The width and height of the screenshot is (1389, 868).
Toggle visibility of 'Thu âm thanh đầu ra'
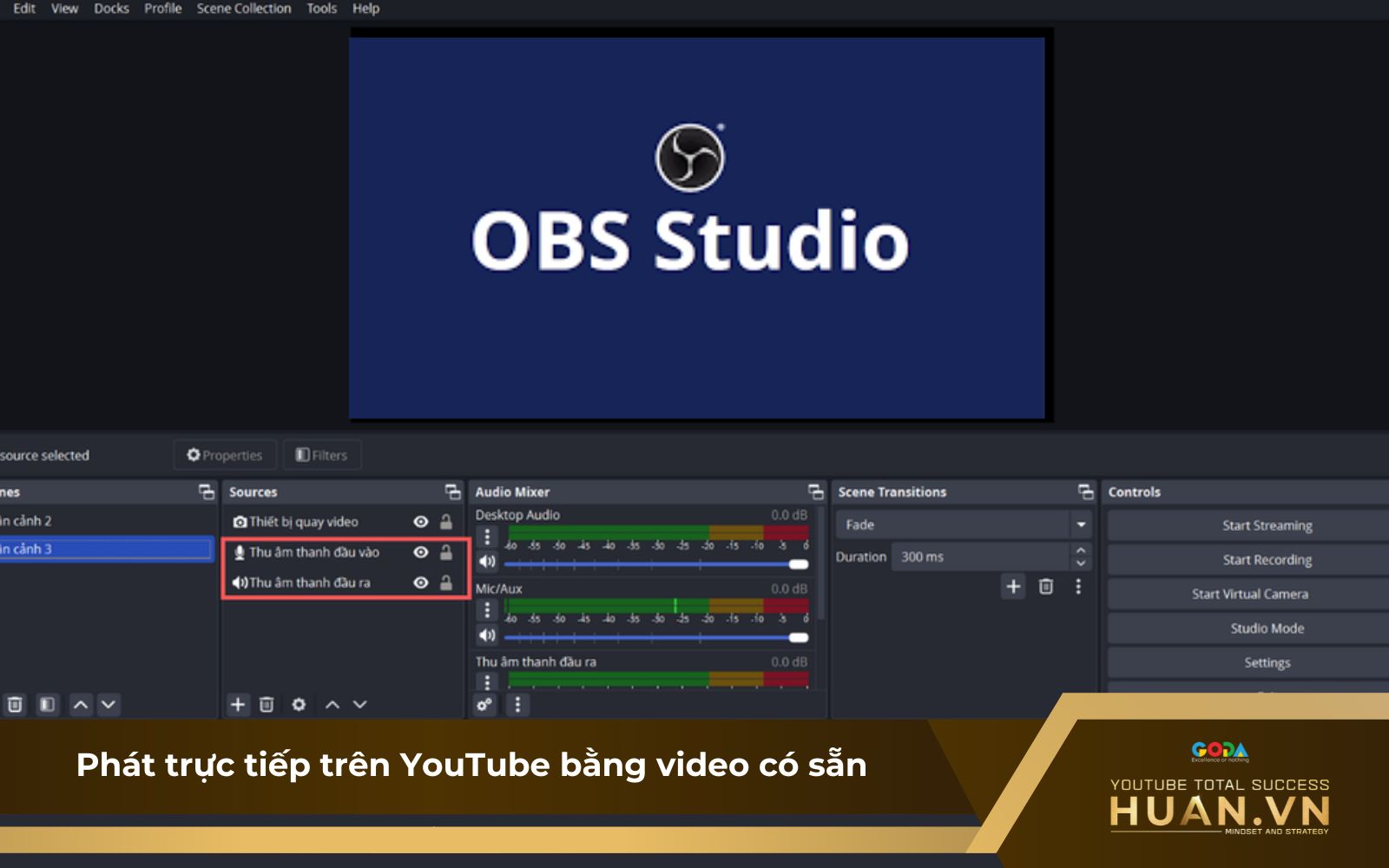(x=421, y=582)
